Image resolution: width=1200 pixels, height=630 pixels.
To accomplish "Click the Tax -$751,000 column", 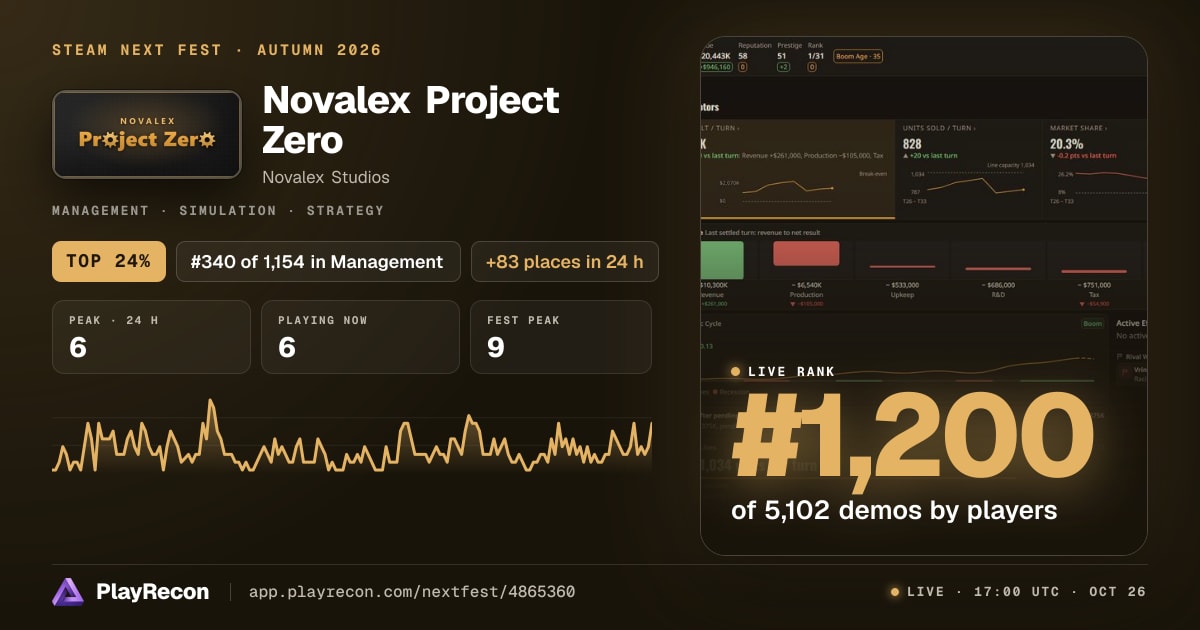I will pyautogui.click(x=1092, y=275).
